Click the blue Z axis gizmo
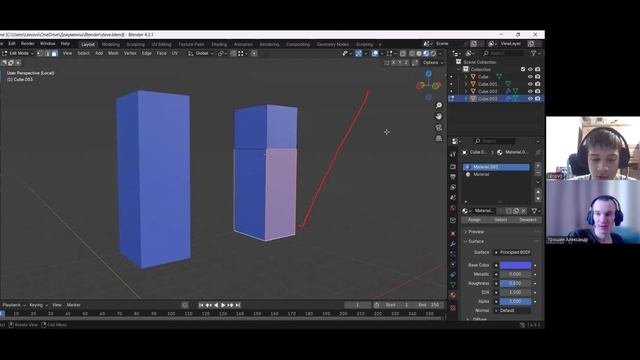The image size is (640, 360). click(429, 74)
